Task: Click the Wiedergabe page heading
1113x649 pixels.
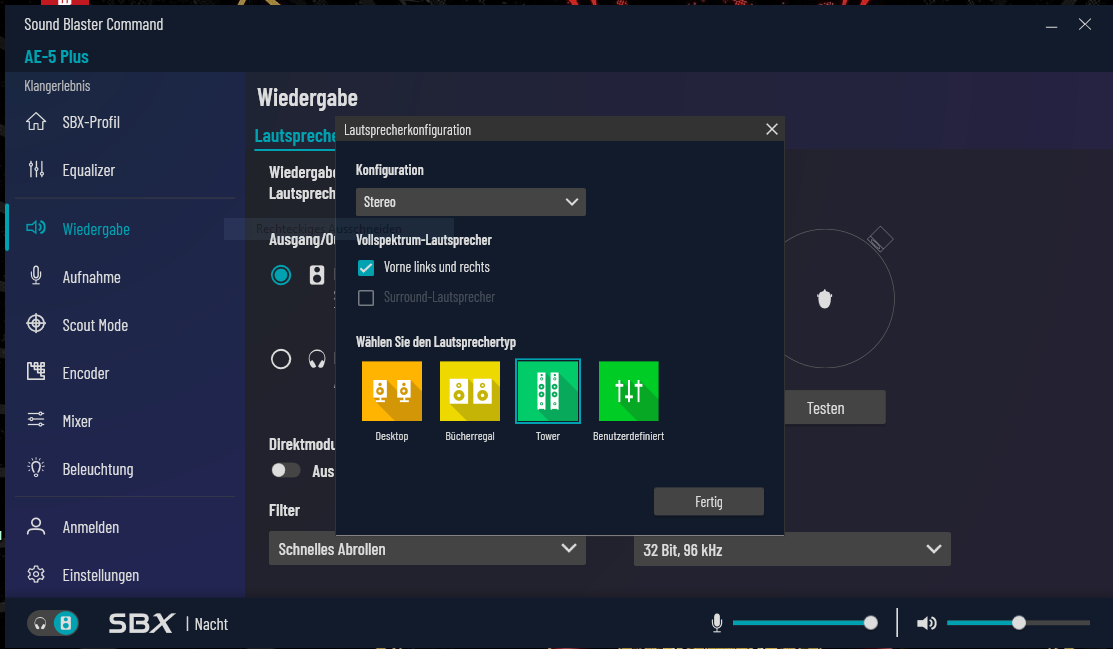Action: pos(307,98)
